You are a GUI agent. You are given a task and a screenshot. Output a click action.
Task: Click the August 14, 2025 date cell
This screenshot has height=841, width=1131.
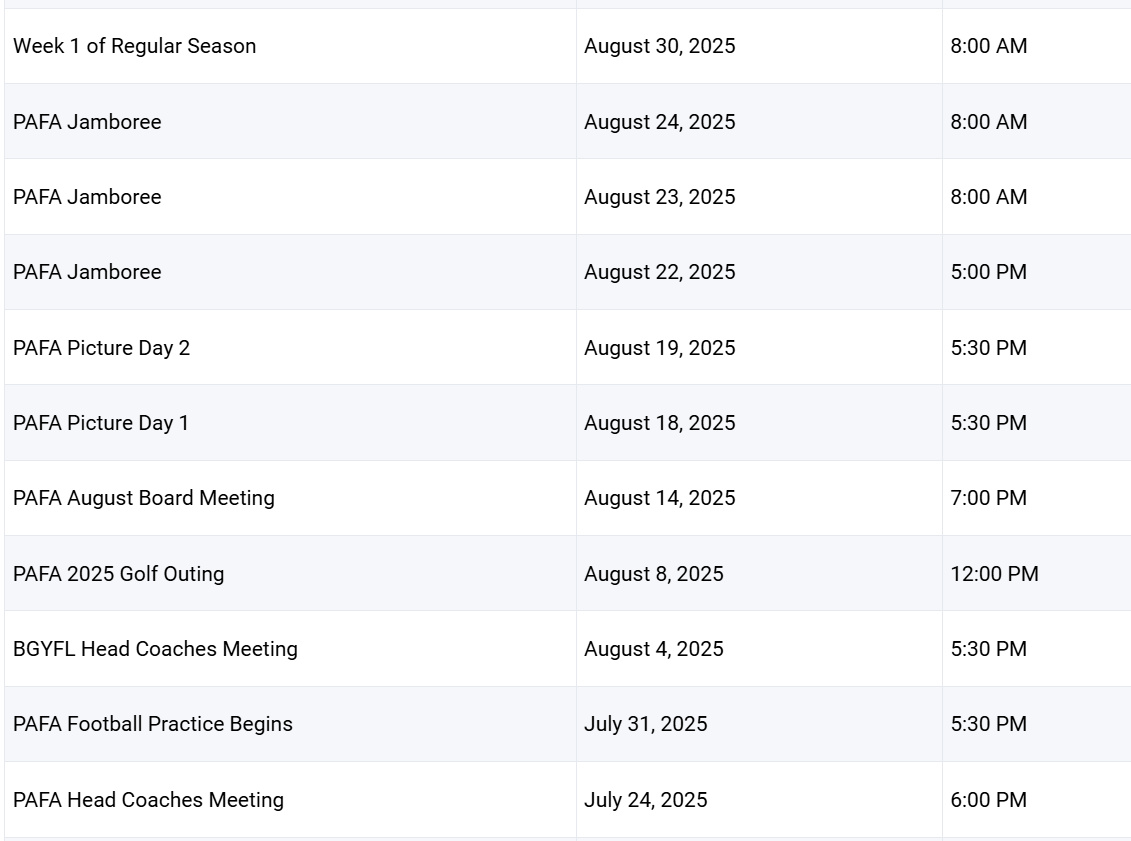click(659, 498)
